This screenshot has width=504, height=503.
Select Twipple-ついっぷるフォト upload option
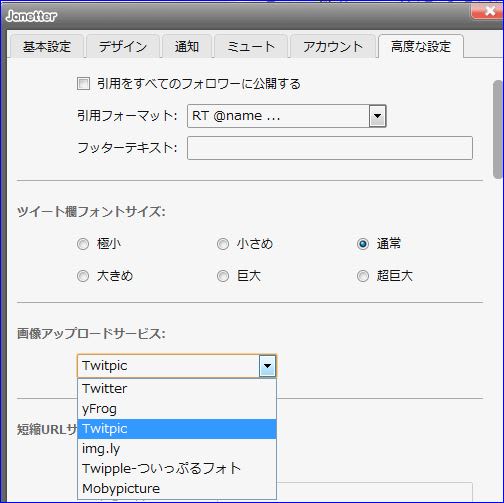click(x=177, y=469)
